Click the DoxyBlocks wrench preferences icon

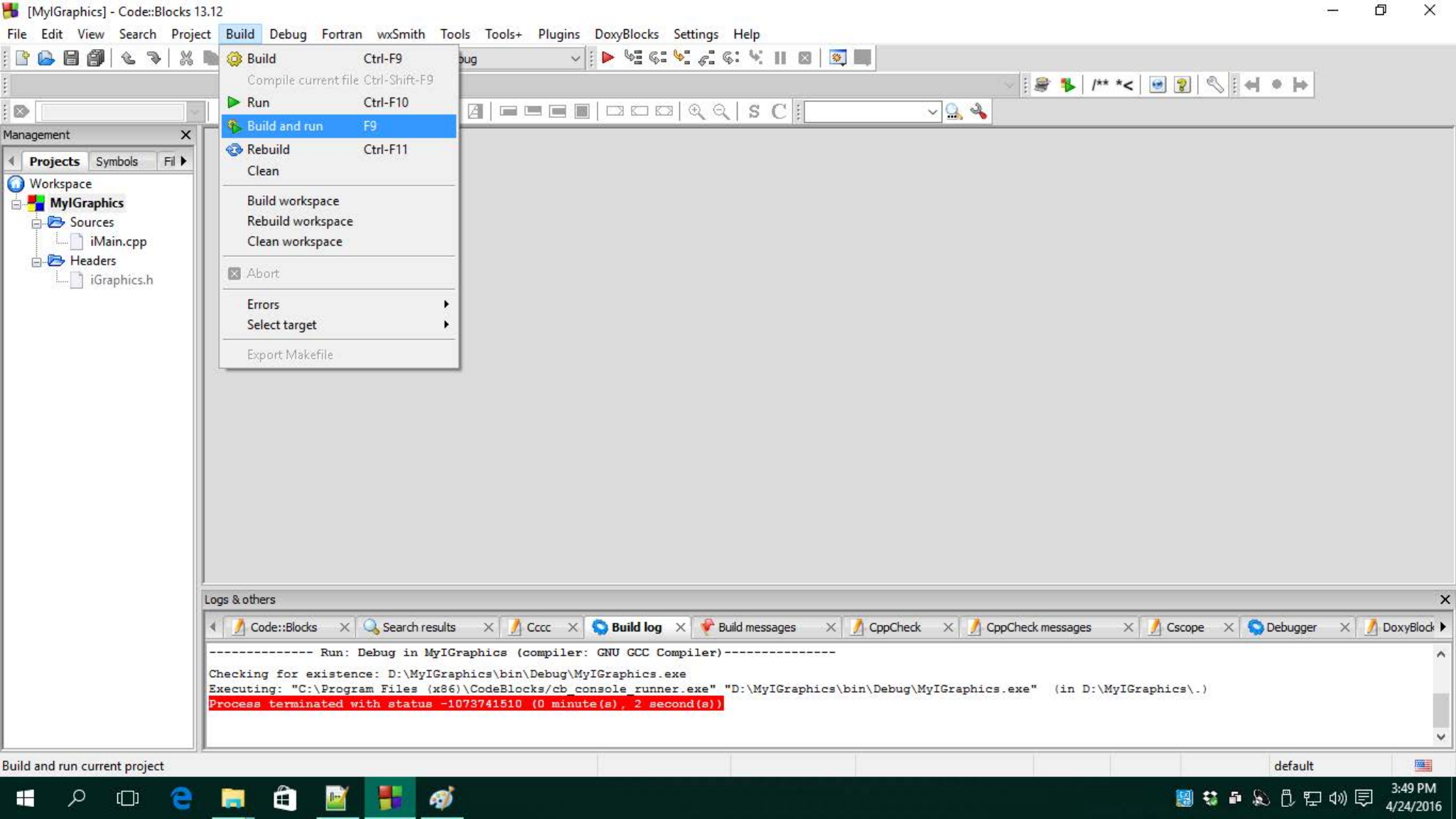[x=1214, y=85]
